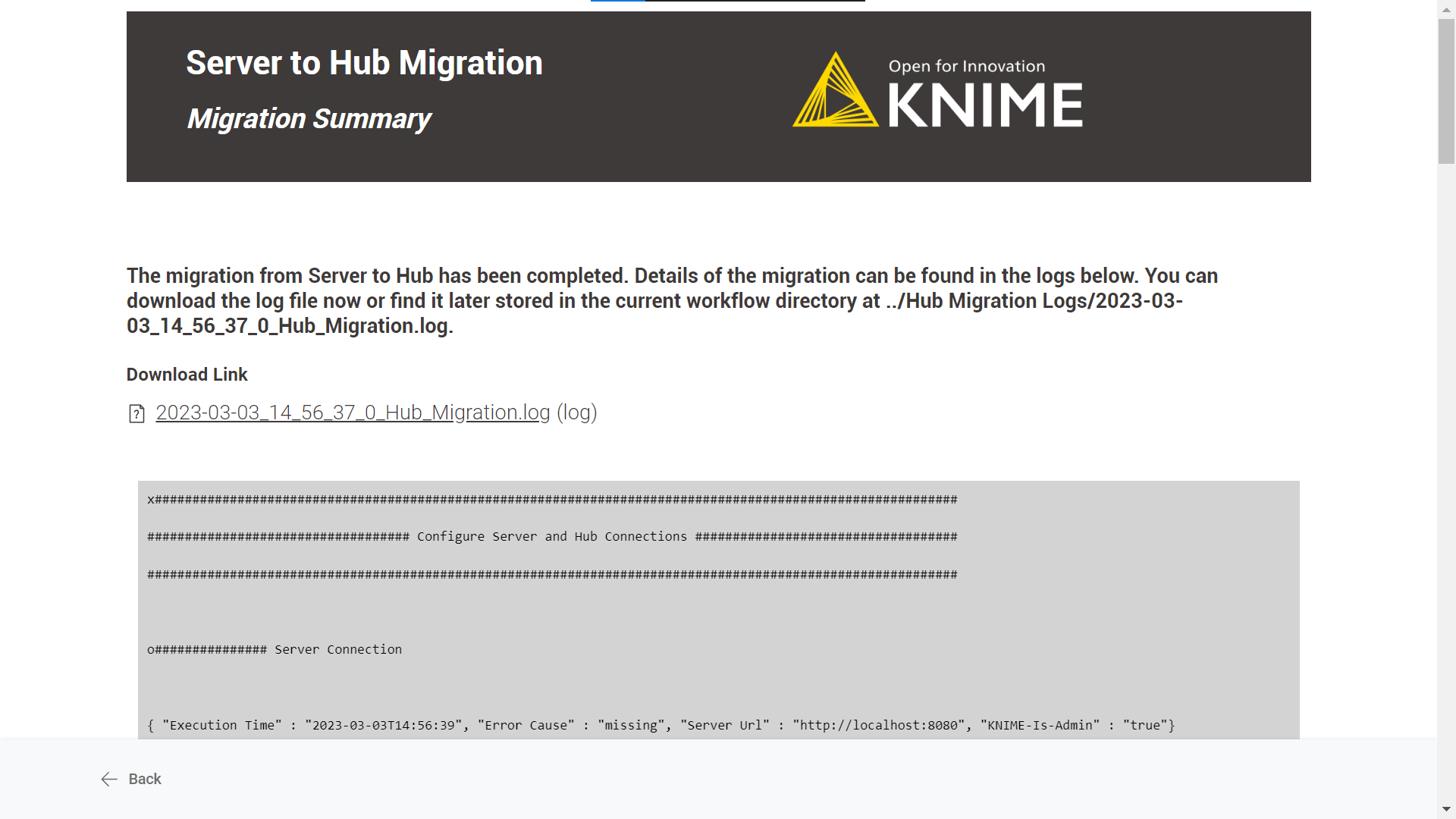Click the 'Open for Innovation' tagline

click(x=967, y=67)
